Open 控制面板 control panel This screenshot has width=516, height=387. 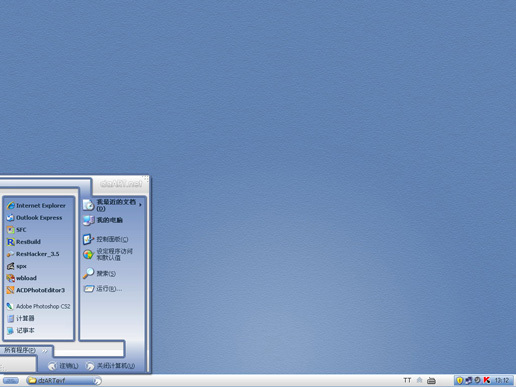(x=105, y=239)
